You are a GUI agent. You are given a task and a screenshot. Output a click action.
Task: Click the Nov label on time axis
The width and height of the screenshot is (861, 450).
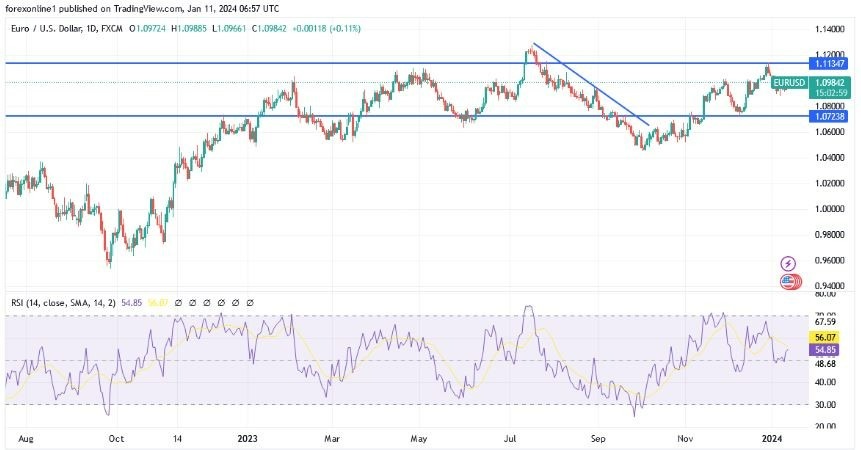coord(685,439)
